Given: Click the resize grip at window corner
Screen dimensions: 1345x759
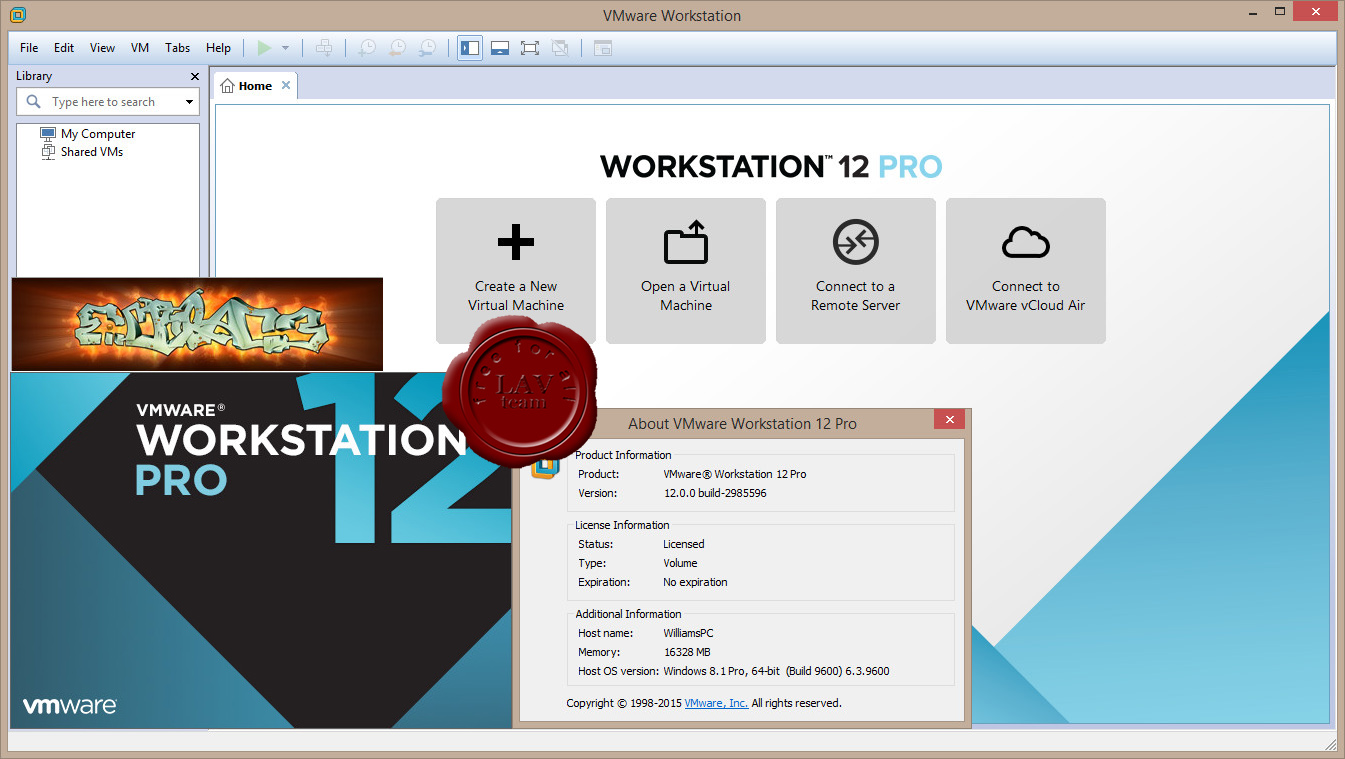Looking at the screenshot, I should pyautogui.click(x=1330, y=743).
